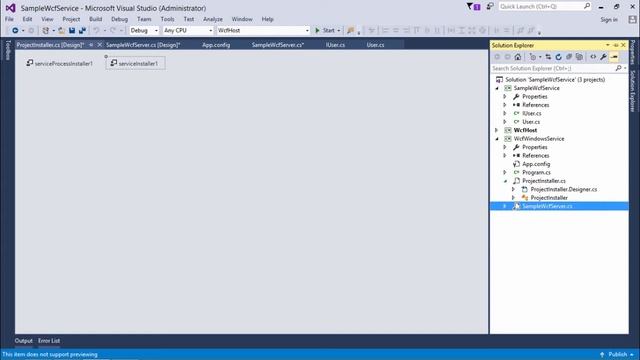This screenshot has width=640, height=360.
Task: Switch to the User.cs editor tab
Action: pos(375,45)
